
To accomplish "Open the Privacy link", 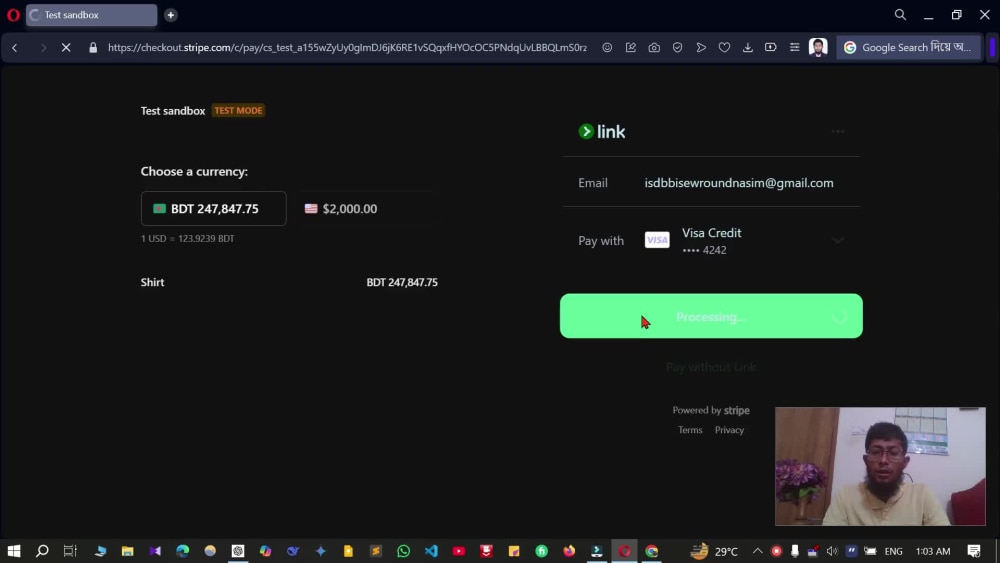I will pyautogui.click(x=729, y=430).
